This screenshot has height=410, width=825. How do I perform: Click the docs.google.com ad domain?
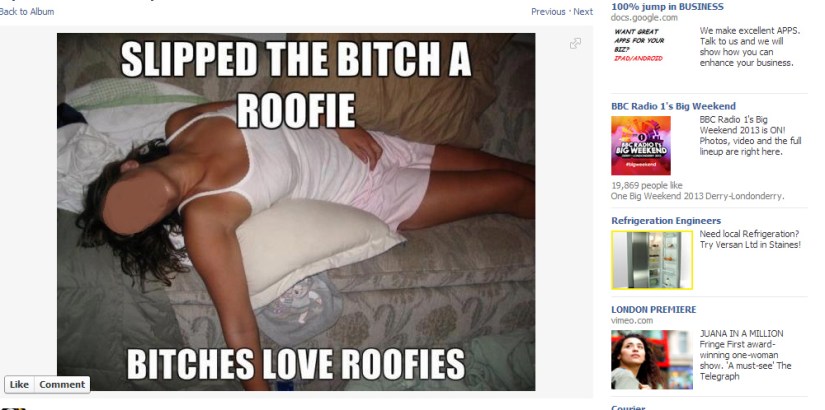tap(644, 17)
